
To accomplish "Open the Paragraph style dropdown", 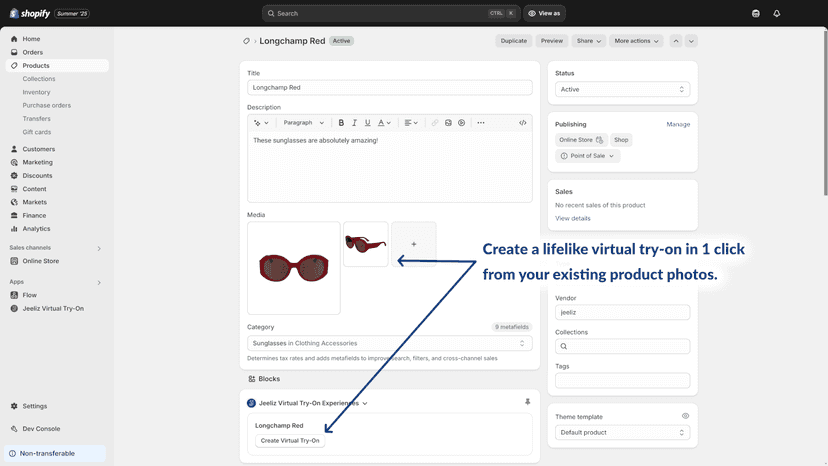I will [304, 123].
